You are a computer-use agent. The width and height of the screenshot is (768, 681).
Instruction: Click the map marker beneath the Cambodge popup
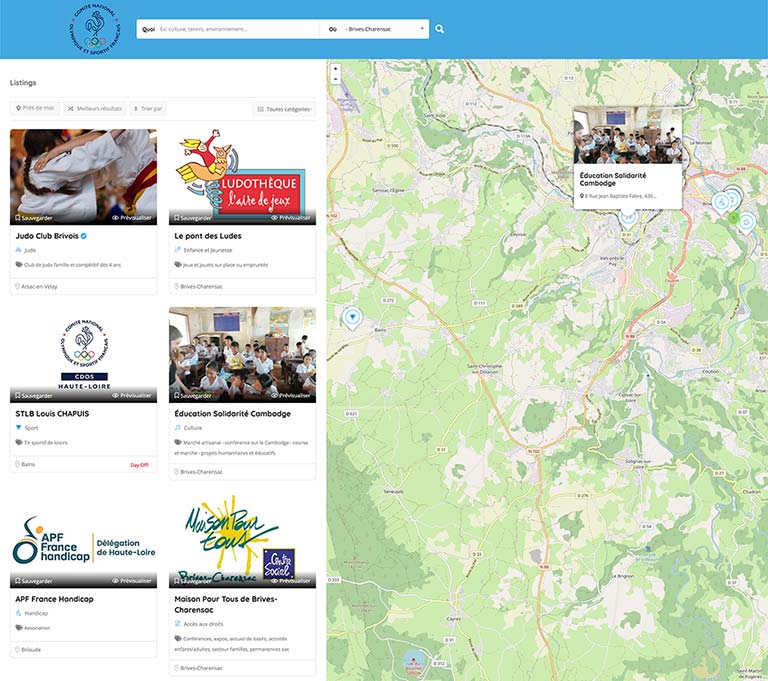coord(628,217)
